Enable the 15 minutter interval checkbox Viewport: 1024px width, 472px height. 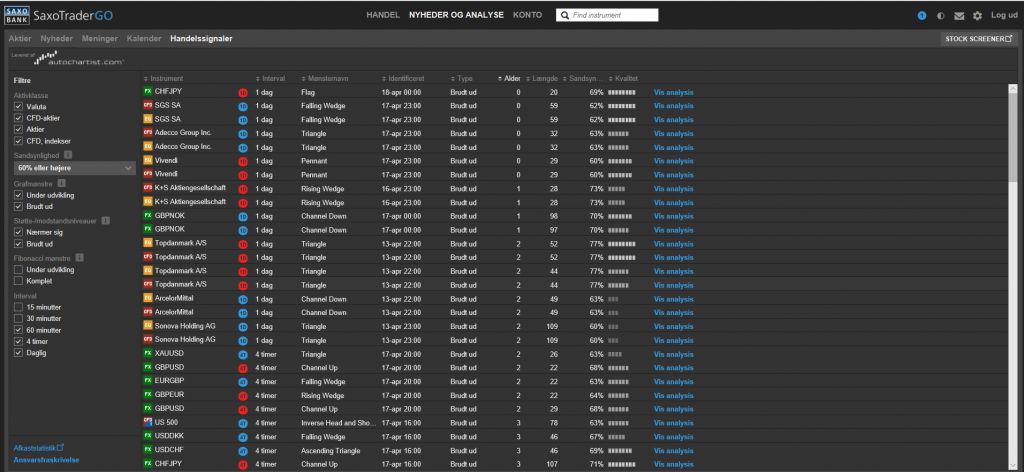(18, 307)
